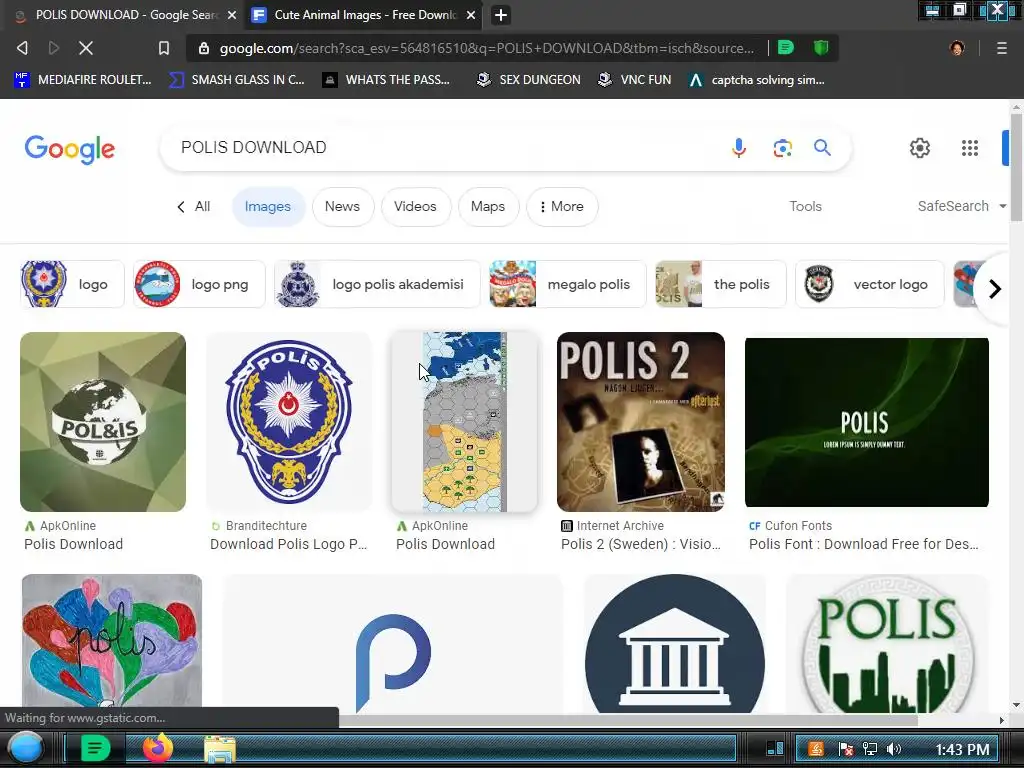
Task: Filter by 'the polis' chip
Action: coord(720,284)
